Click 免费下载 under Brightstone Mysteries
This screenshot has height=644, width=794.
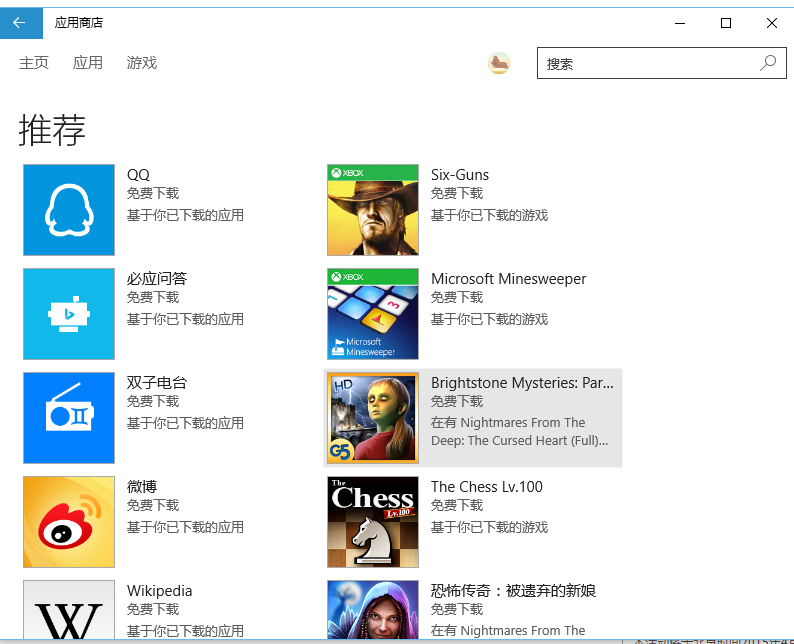[457, 401]
